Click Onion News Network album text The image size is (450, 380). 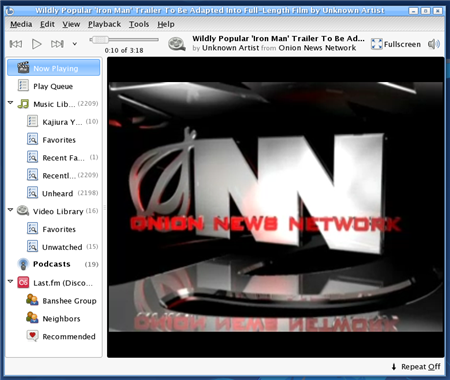click(317, 48)
